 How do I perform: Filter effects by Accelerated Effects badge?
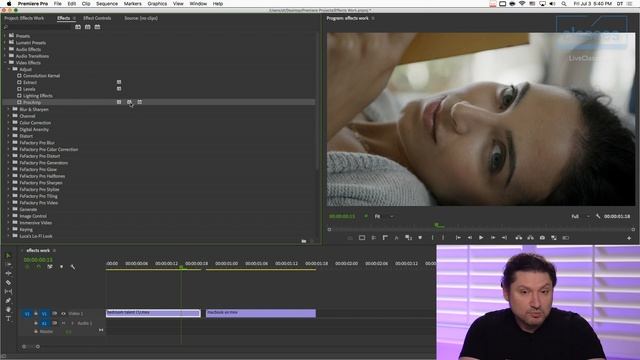click(78, 27)
